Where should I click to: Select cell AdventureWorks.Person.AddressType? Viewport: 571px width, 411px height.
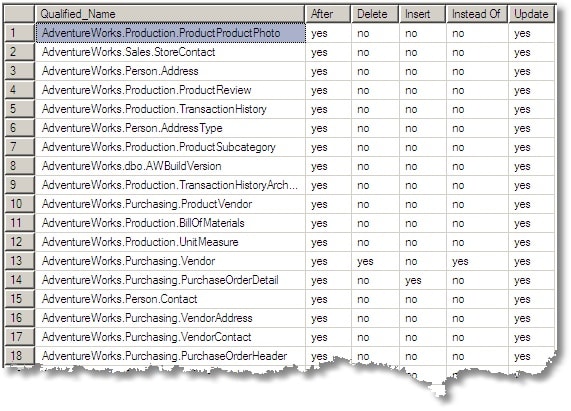[x=170, y=128]
